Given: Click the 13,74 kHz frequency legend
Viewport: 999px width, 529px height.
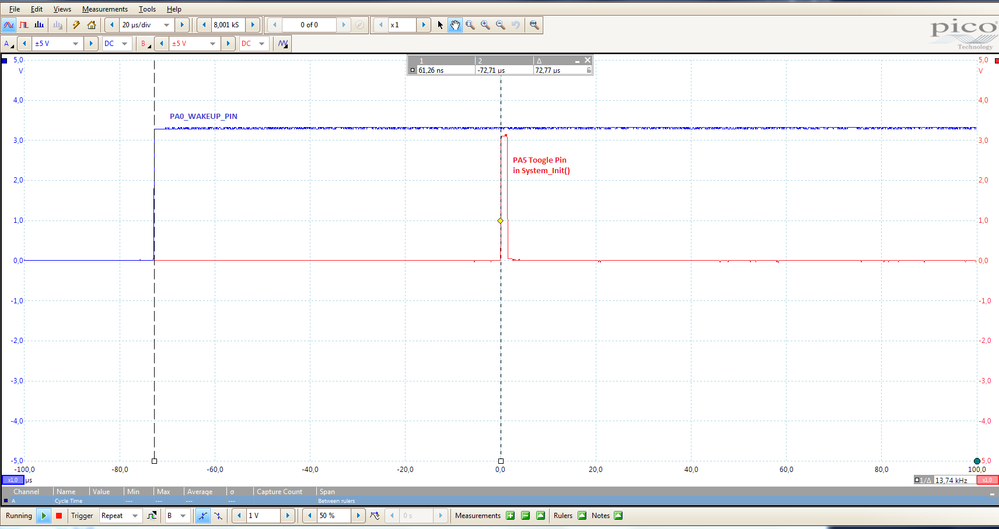Looking at the screenshot, I should (x=944, y=480).
